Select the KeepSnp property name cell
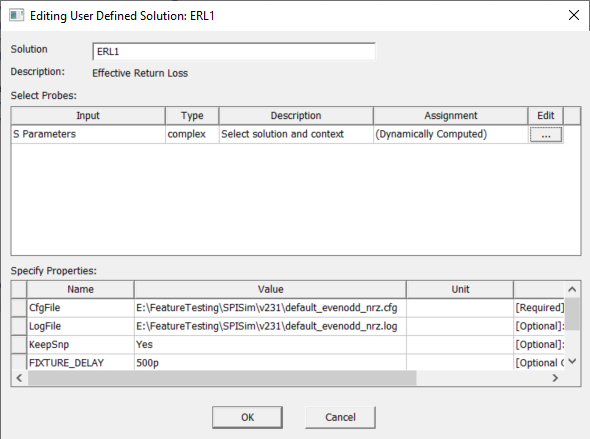Viewport: 590px width, 439px height. (x=80, y=345)
